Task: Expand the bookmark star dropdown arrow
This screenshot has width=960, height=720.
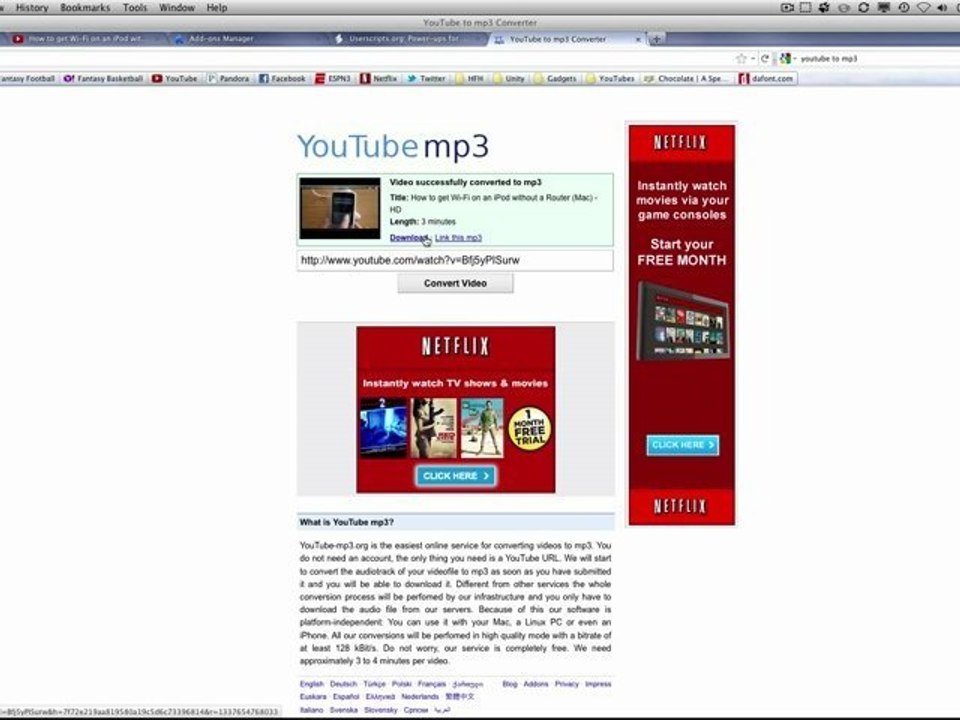Action: [x=752, y=59]
